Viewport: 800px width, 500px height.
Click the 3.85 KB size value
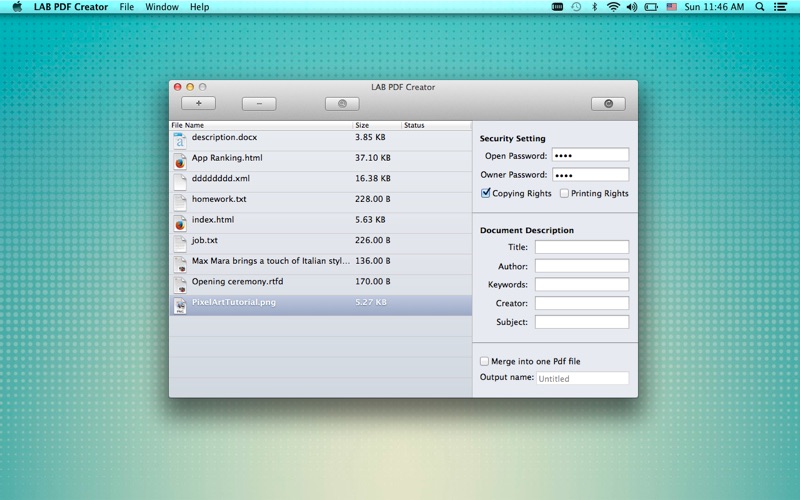click(x=370, y=137)
